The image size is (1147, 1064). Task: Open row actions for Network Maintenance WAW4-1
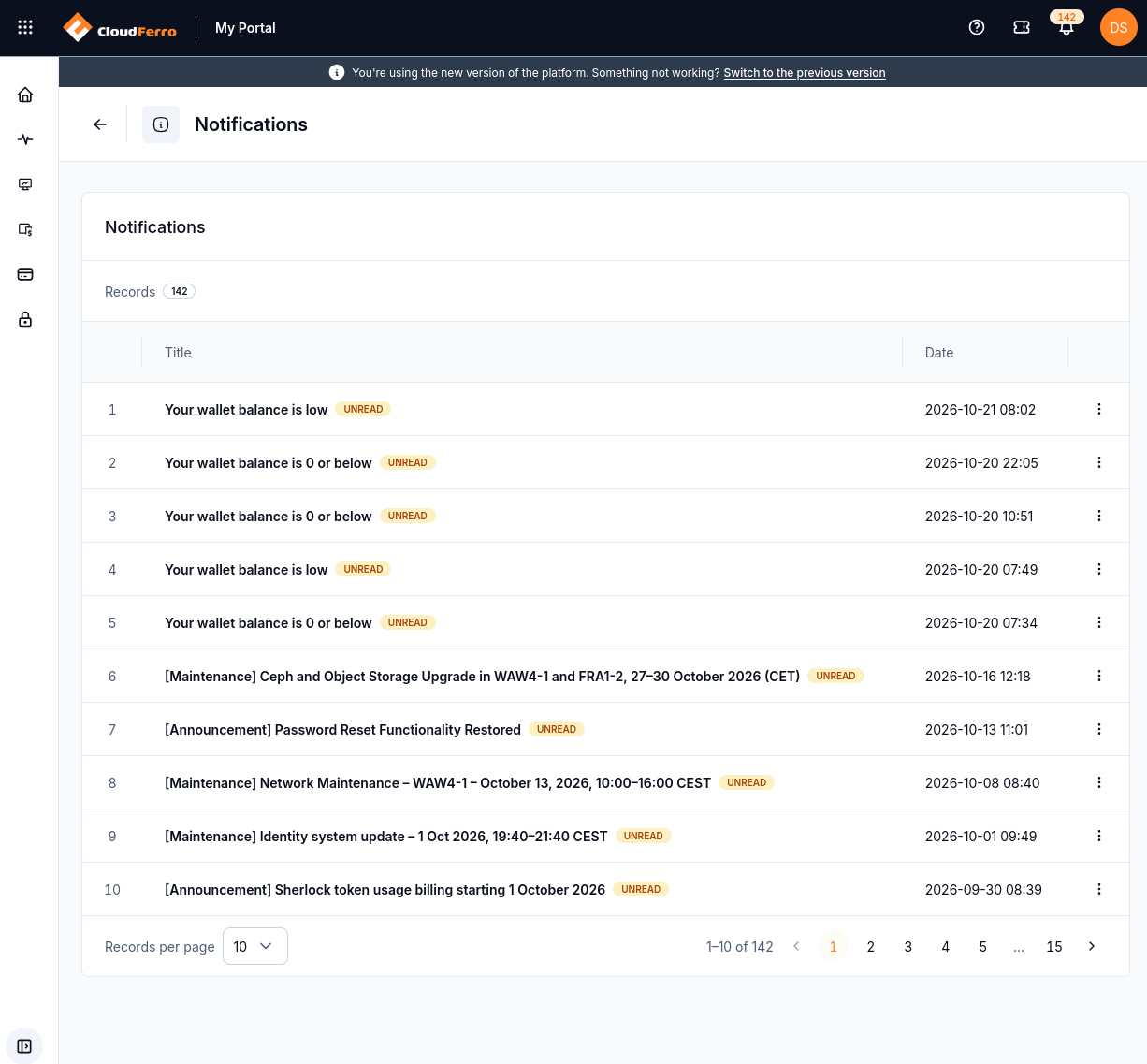point(1099,782)
